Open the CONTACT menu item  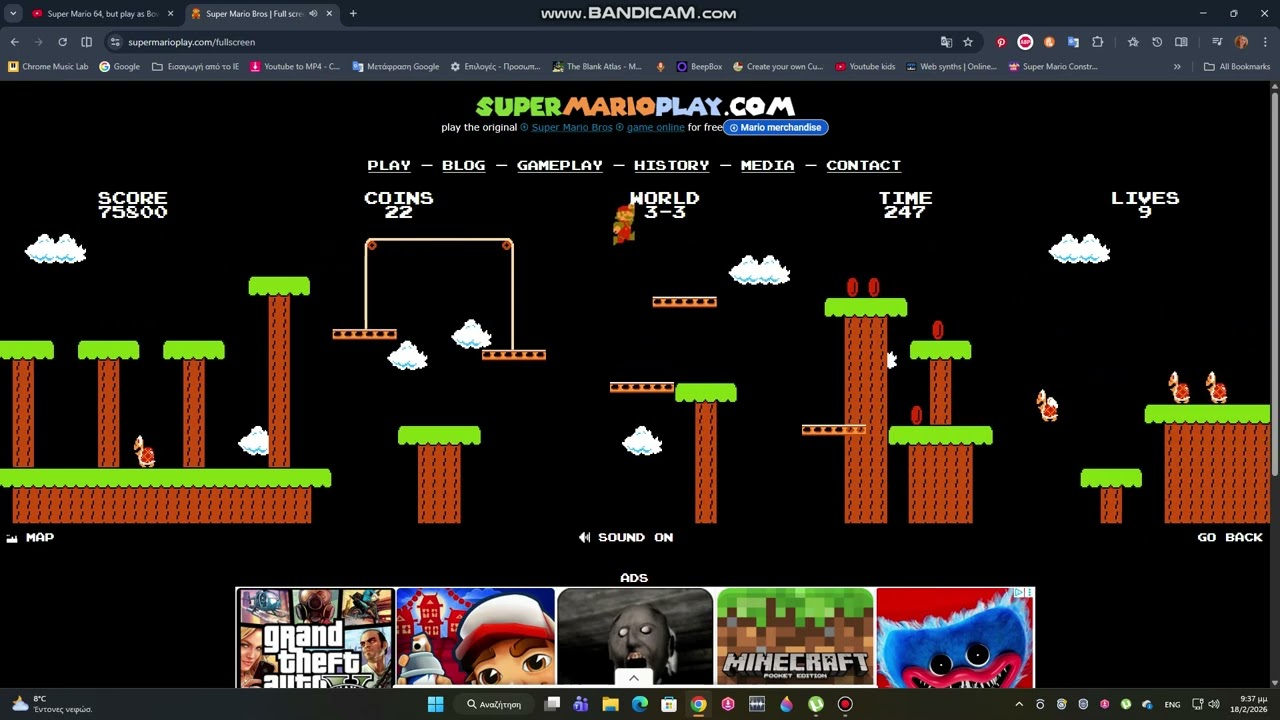coord(863,165)
